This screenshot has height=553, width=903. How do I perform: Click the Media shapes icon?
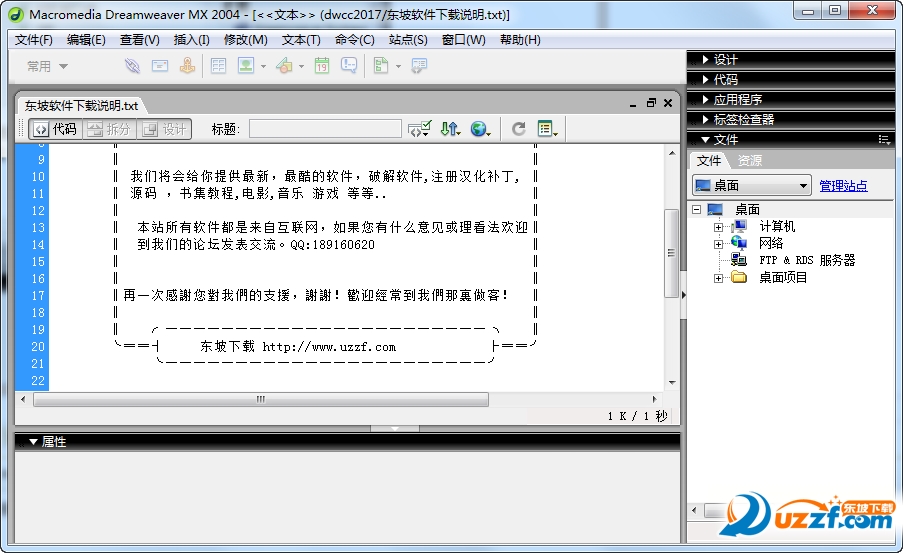(284, 66)
